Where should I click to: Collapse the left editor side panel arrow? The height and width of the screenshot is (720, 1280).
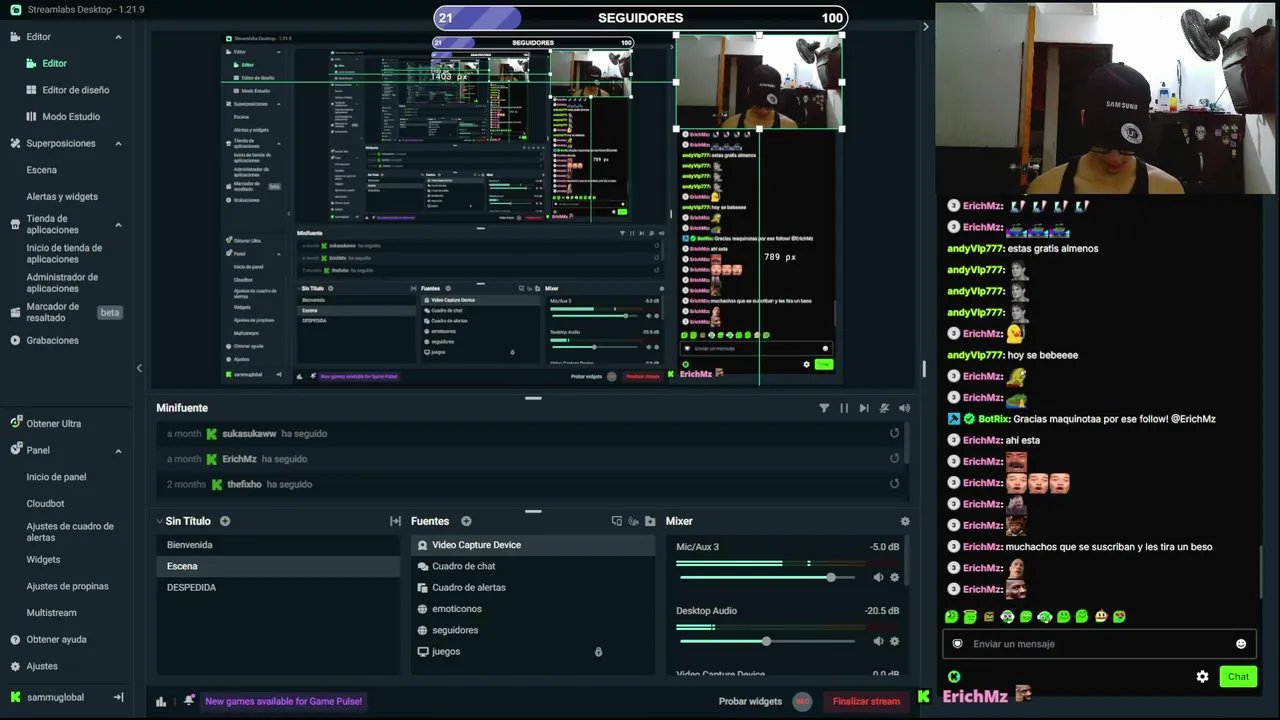coord(139,368)
